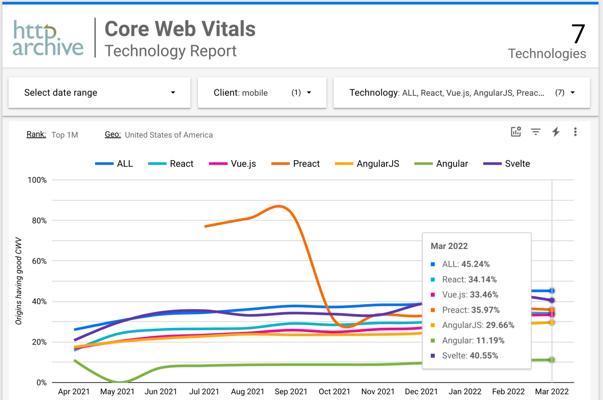
Task: Expand the Client: mobile dropdown
Action: click(262, 93)
